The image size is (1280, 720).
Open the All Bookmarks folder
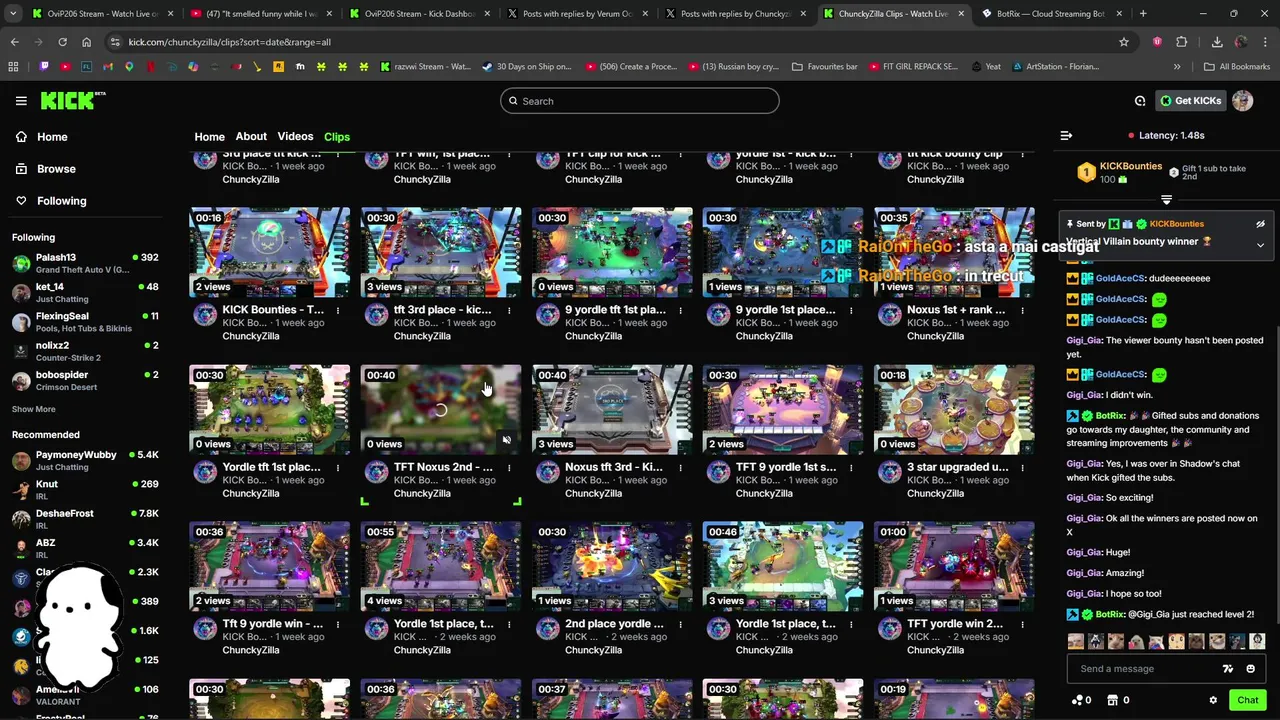click(1236, 67)
